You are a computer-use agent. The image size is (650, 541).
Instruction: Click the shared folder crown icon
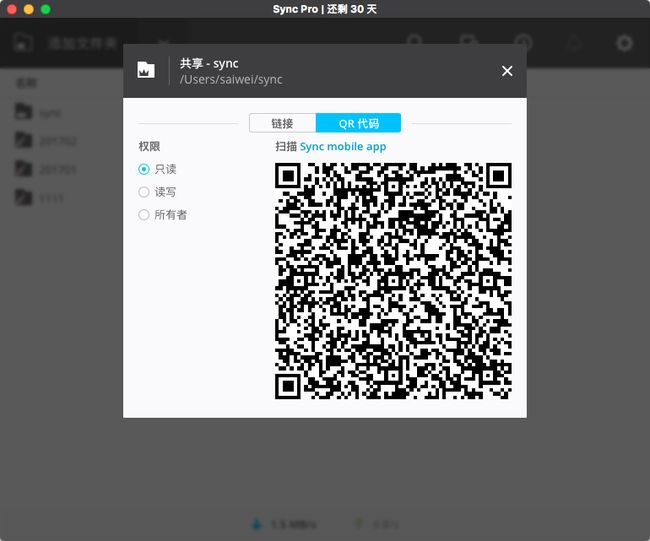146,70
